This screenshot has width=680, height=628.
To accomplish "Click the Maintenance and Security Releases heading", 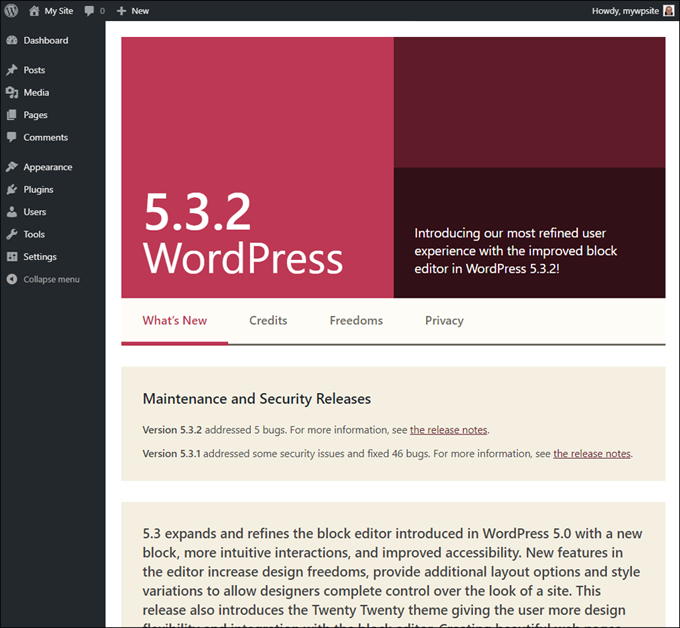I will [x=257, y=399].
